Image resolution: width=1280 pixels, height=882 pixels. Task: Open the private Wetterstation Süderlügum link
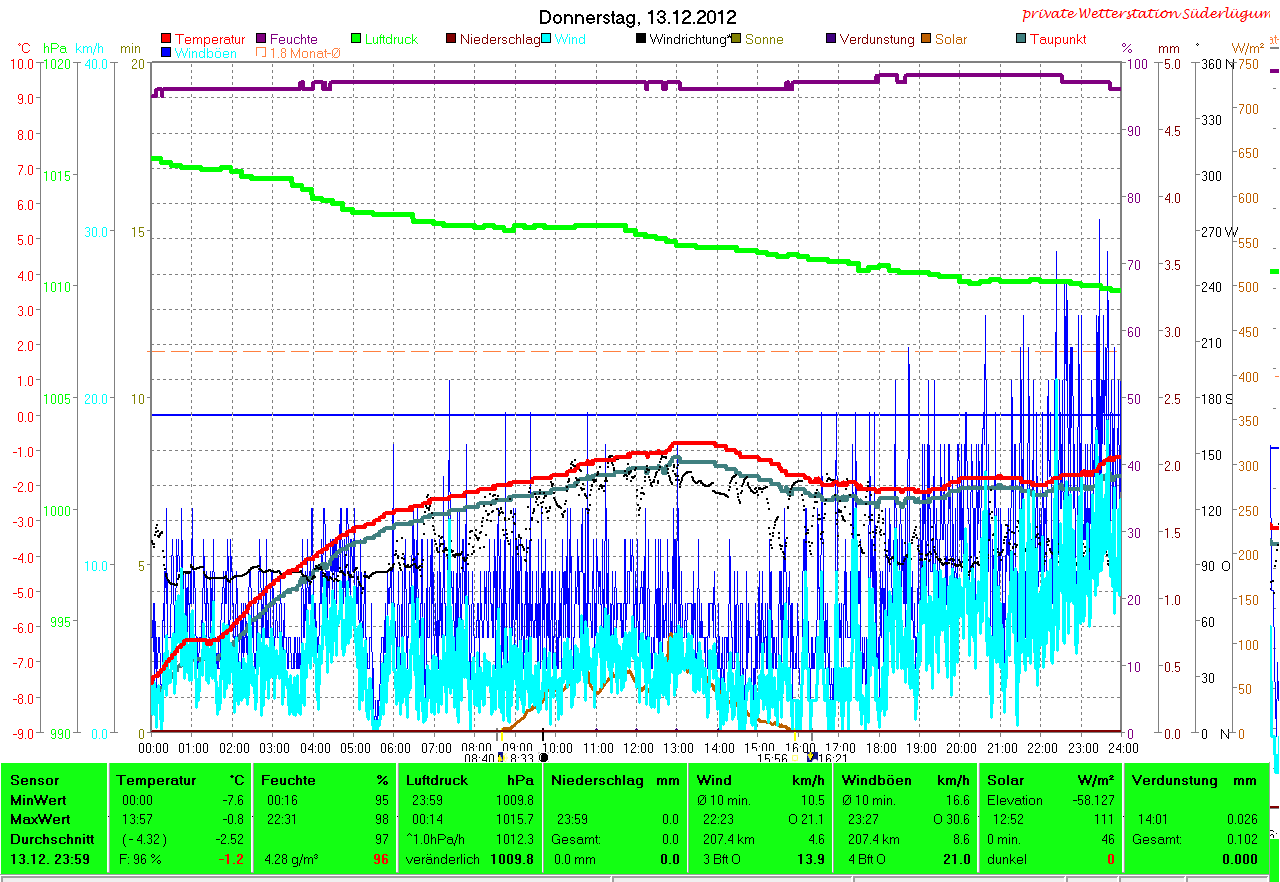coord(1149,14)
